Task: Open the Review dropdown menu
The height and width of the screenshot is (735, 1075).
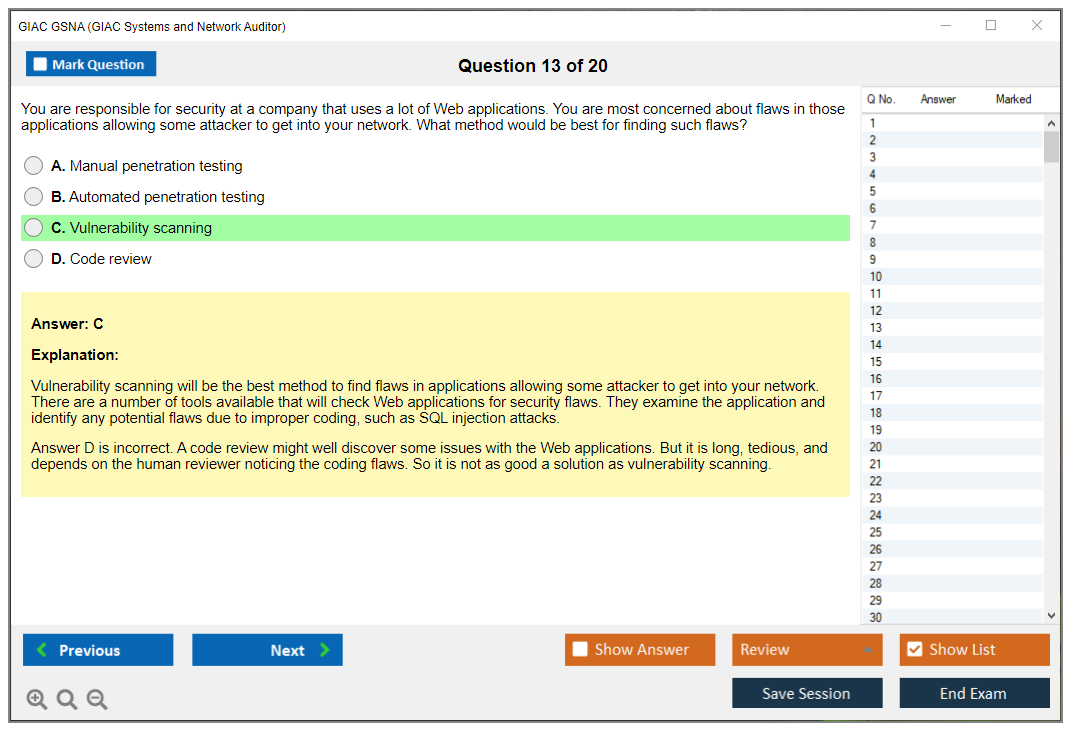Action: pos(867,650)
